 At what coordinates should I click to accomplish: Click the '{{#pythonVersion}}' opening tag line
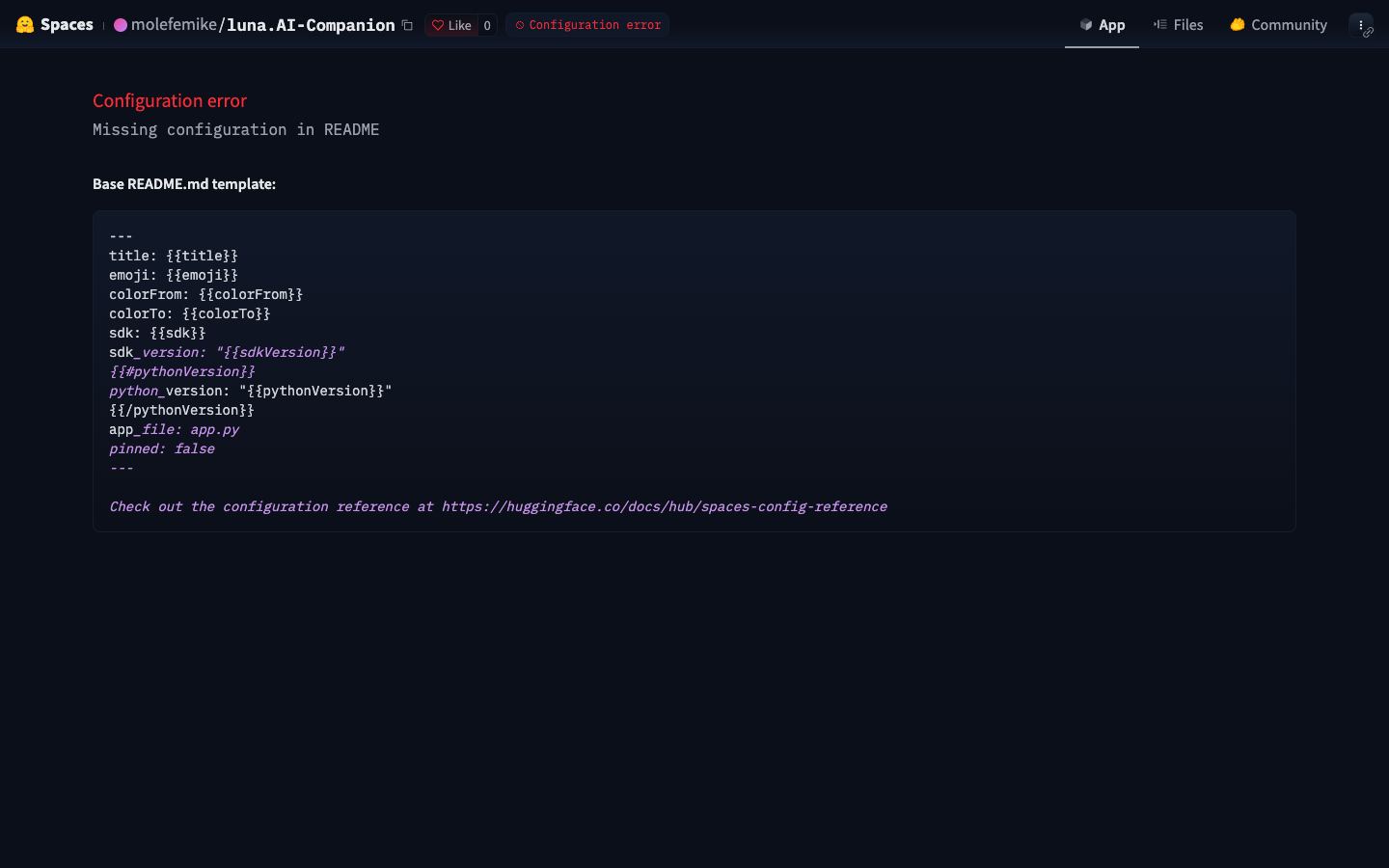(182, 371)
